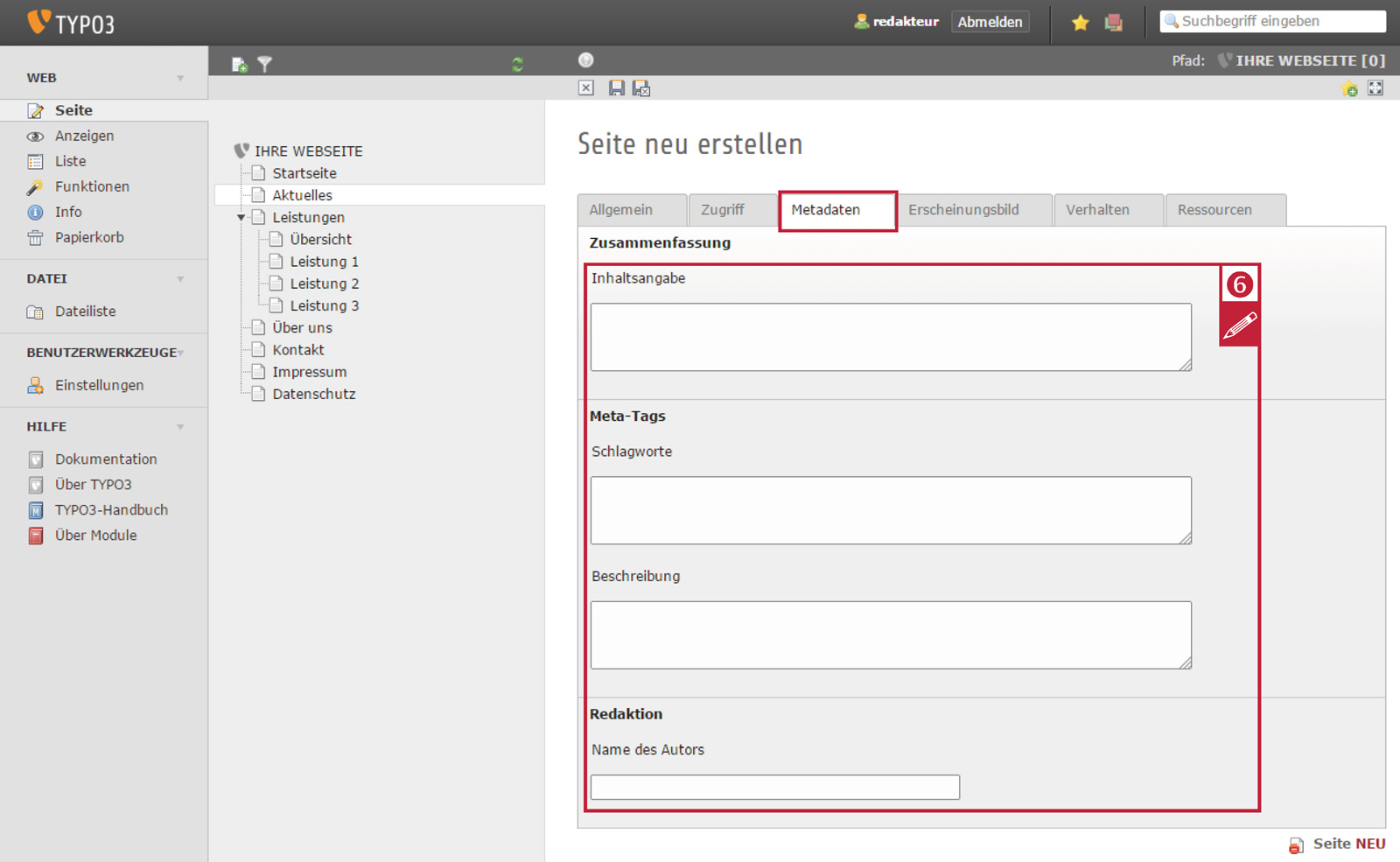Collapse the Leistungen tree branch

point(241,218)
